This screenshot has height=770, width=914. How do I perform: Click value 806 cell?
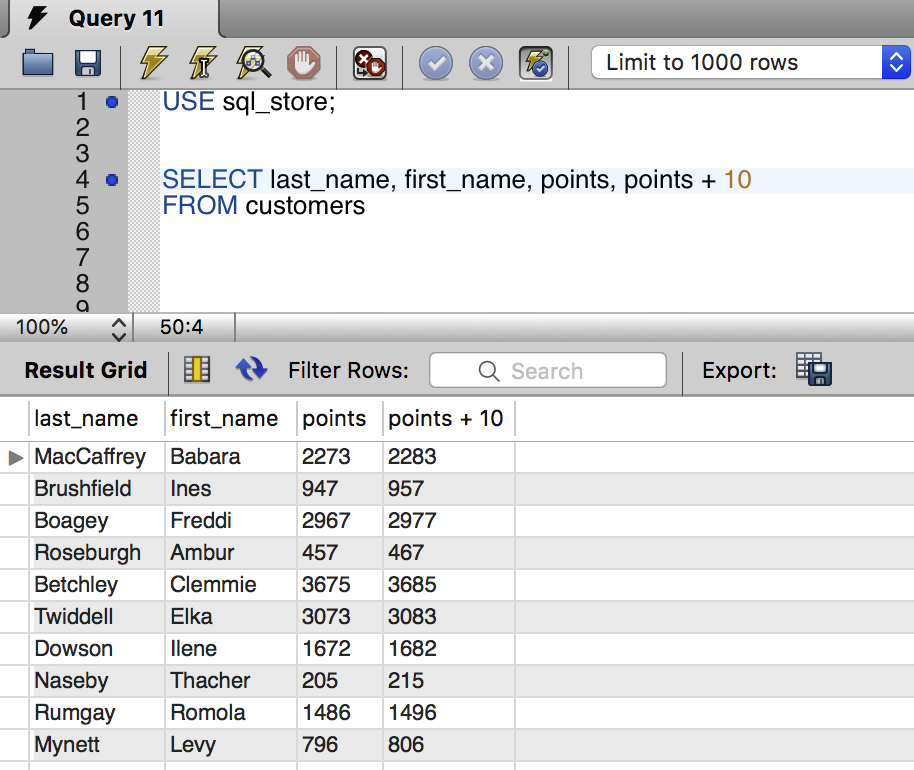[449, 745]
